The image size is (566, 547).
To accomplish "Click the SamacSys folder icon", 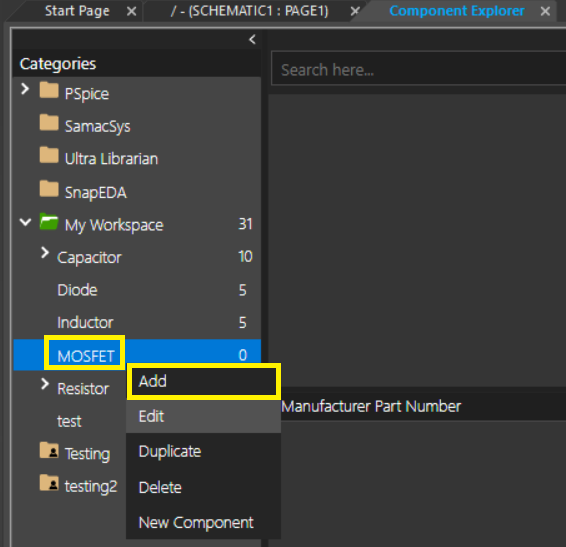I will pos(49,122).
